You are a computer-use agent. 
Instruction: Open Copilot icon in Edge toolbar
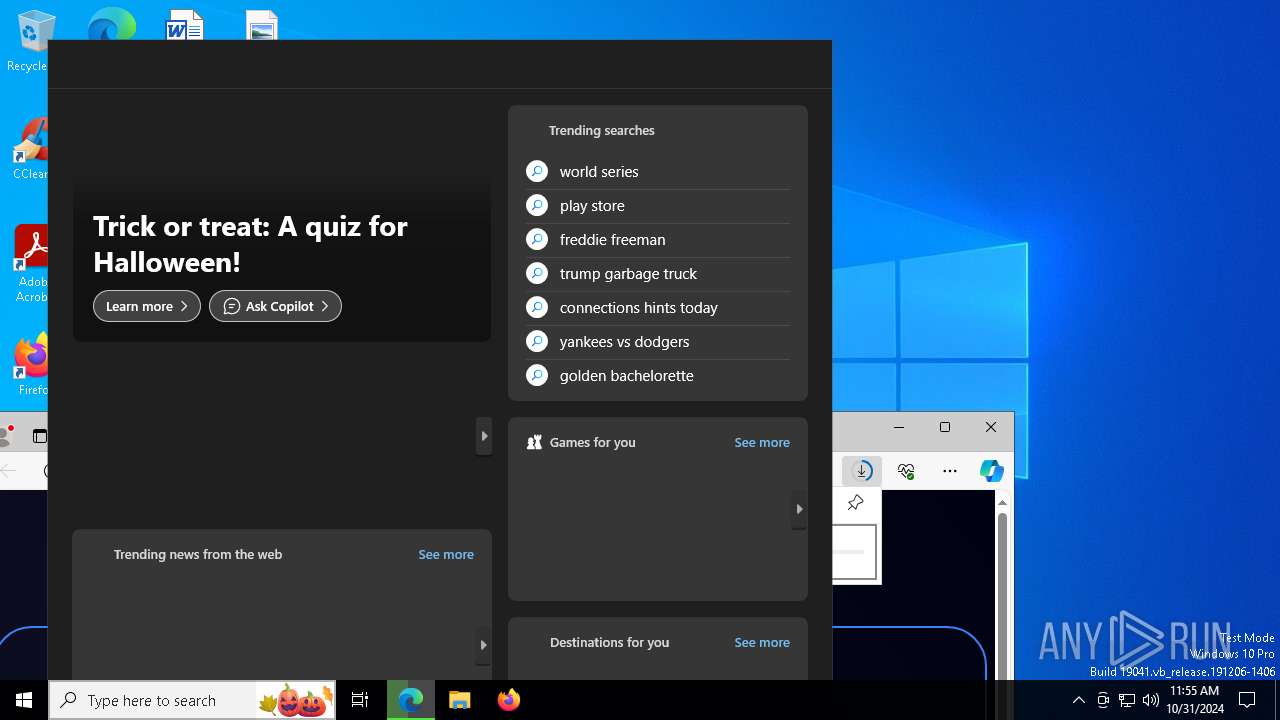pyautogui.click(x=992, y=471)
